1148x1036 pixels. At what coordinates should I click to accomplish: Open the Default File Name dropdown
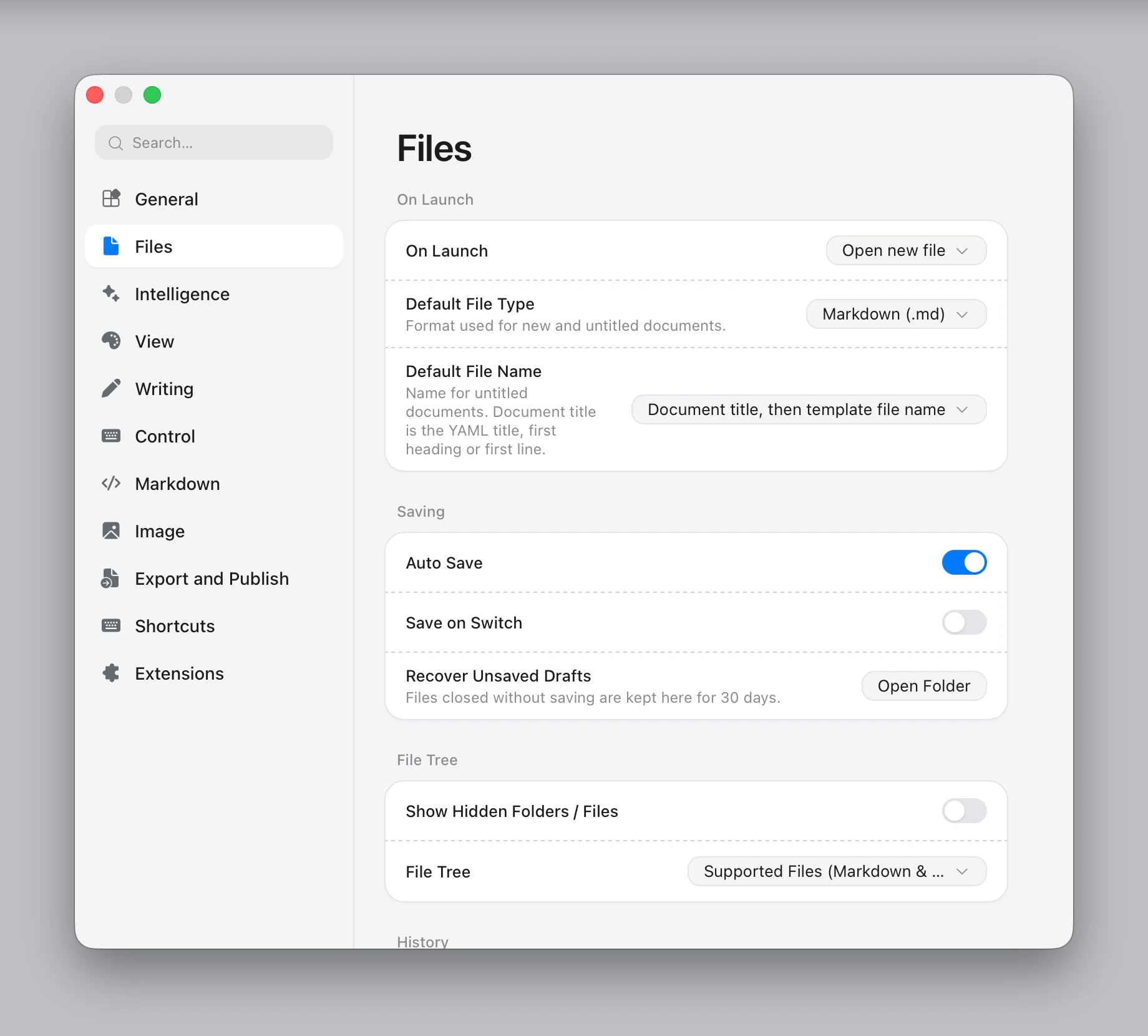pos(809,409)
